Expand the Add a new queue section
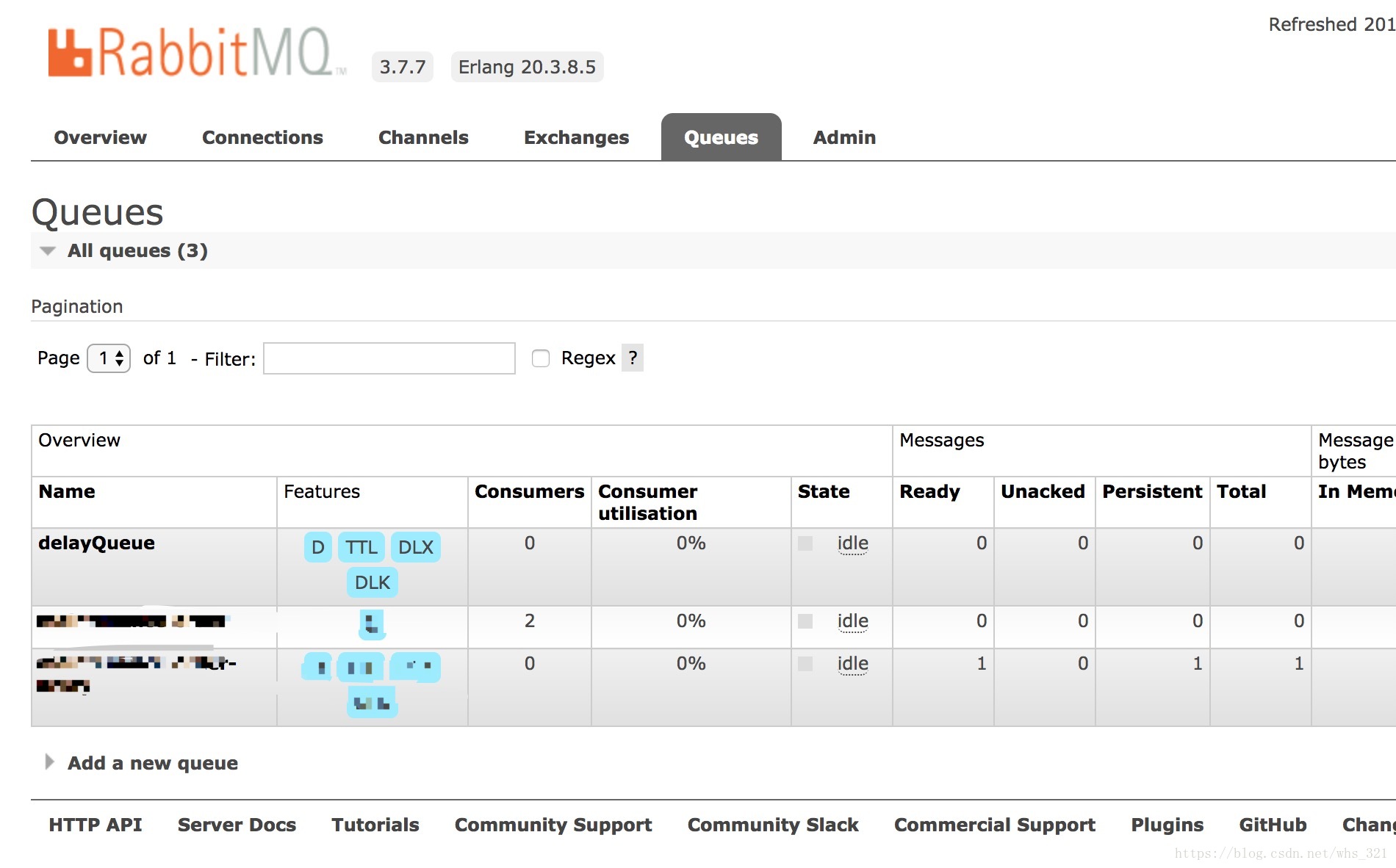The height and width of the screenshot is (868, 1396). pyautogui.click(x=142, y=763)
